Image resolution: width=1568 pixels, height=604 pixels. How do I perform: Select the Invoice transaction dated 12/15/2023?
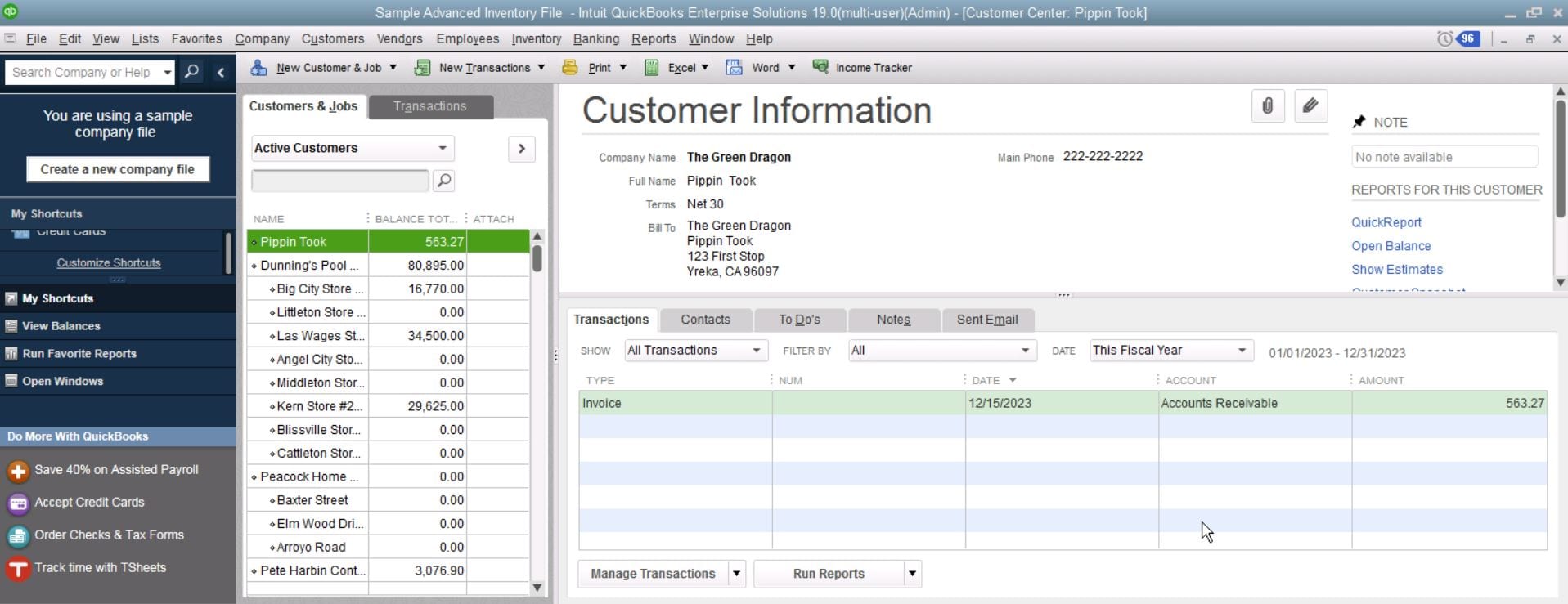pyautogui.click(x=1063, y=404)
